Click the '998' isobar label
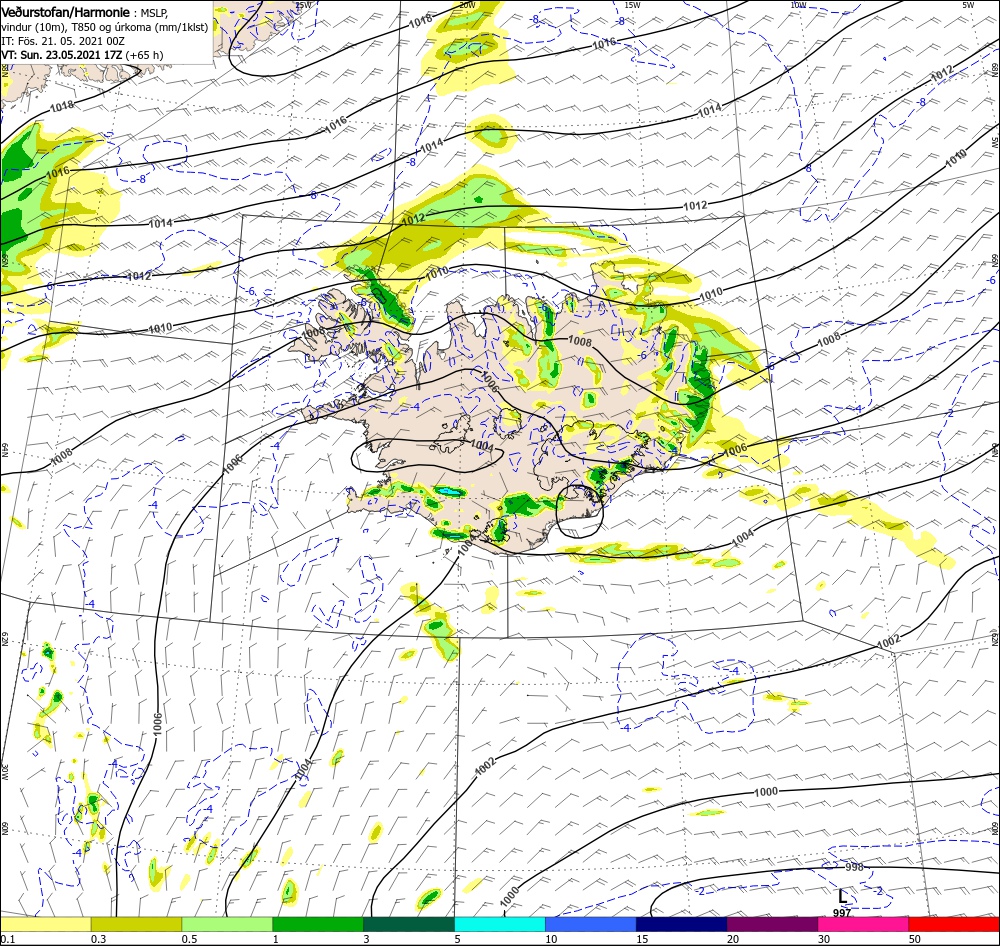This screenshot has width=1000, height=946. click(x=854, y=867)
